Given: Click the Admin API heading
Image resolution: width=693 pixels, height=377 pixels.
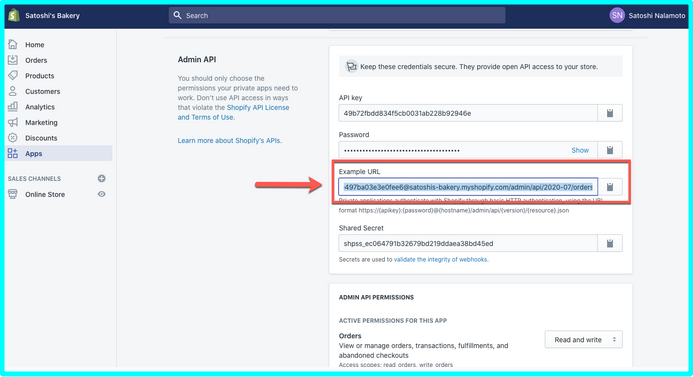Looking at the screenshot, I should coord(197,59).
